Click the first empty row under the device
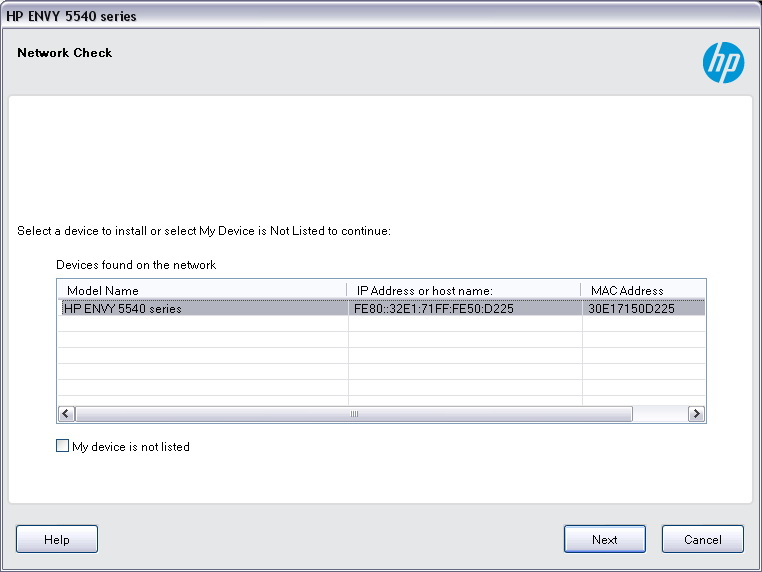This screenshot has height=572, width=762. (x=200, y=324)
